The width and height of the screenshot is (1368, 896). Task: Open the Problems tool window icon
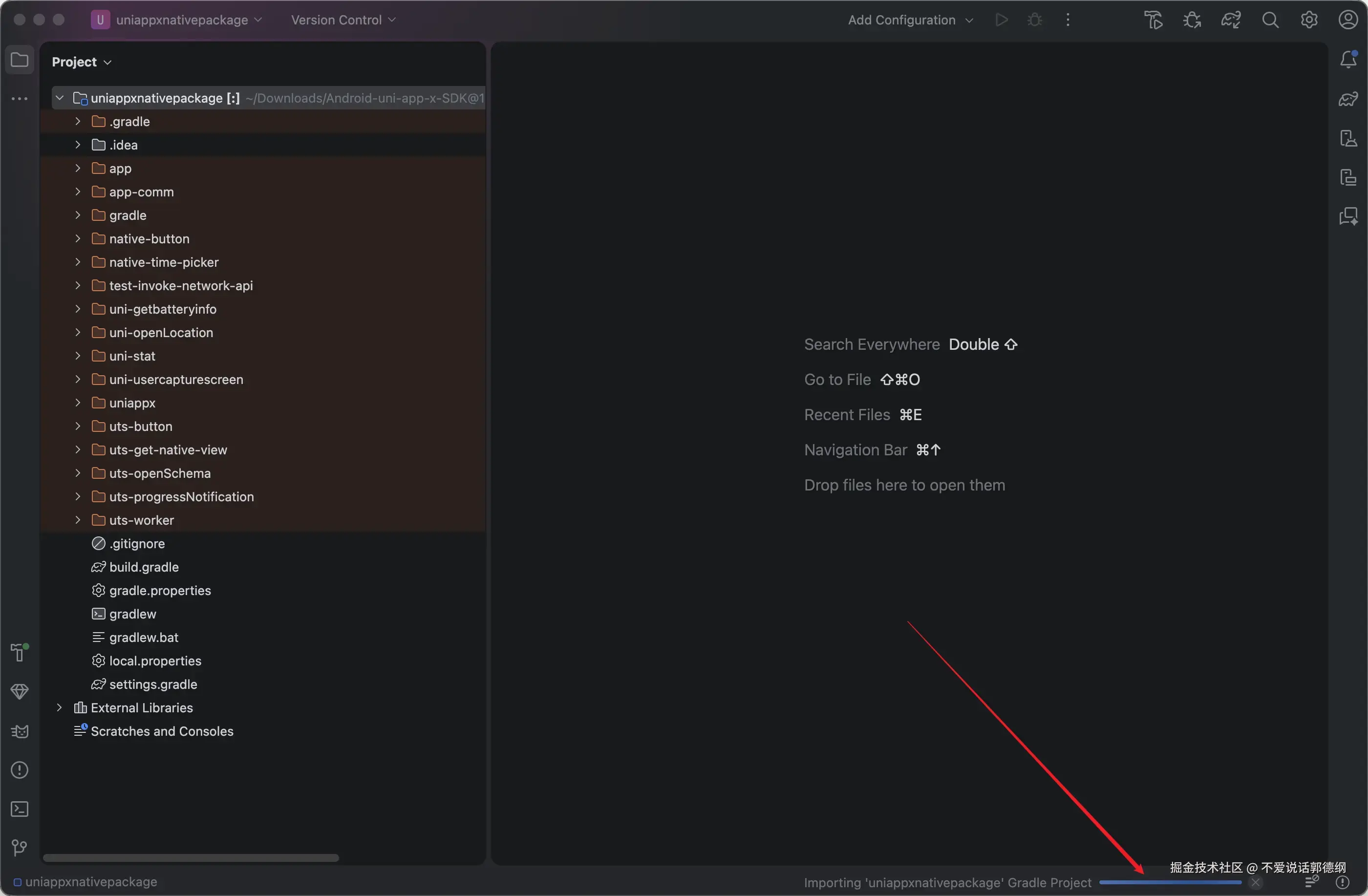[20, 770]
